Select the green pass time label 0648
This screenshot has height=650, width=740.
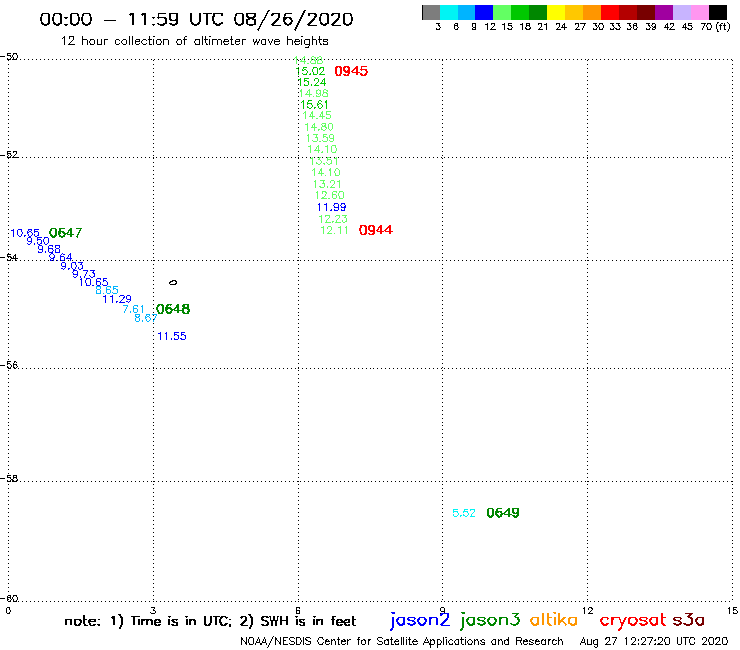coord(173,309)
